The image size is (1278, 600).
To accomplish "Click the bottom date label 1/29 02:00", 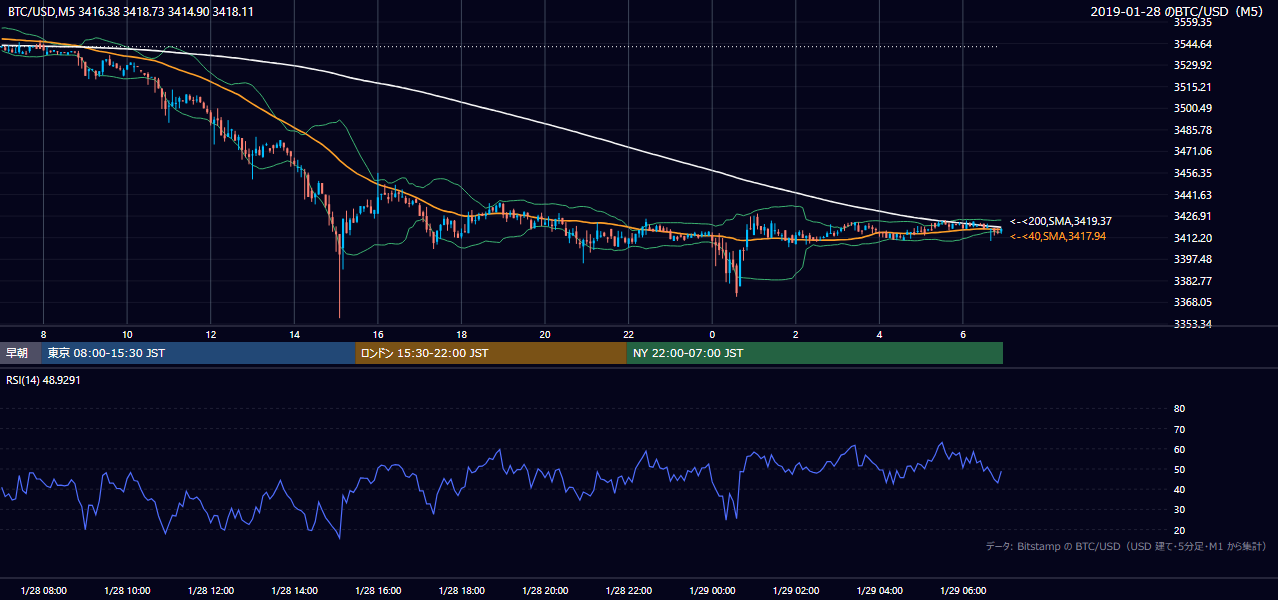I will click(x=796, y=591).
